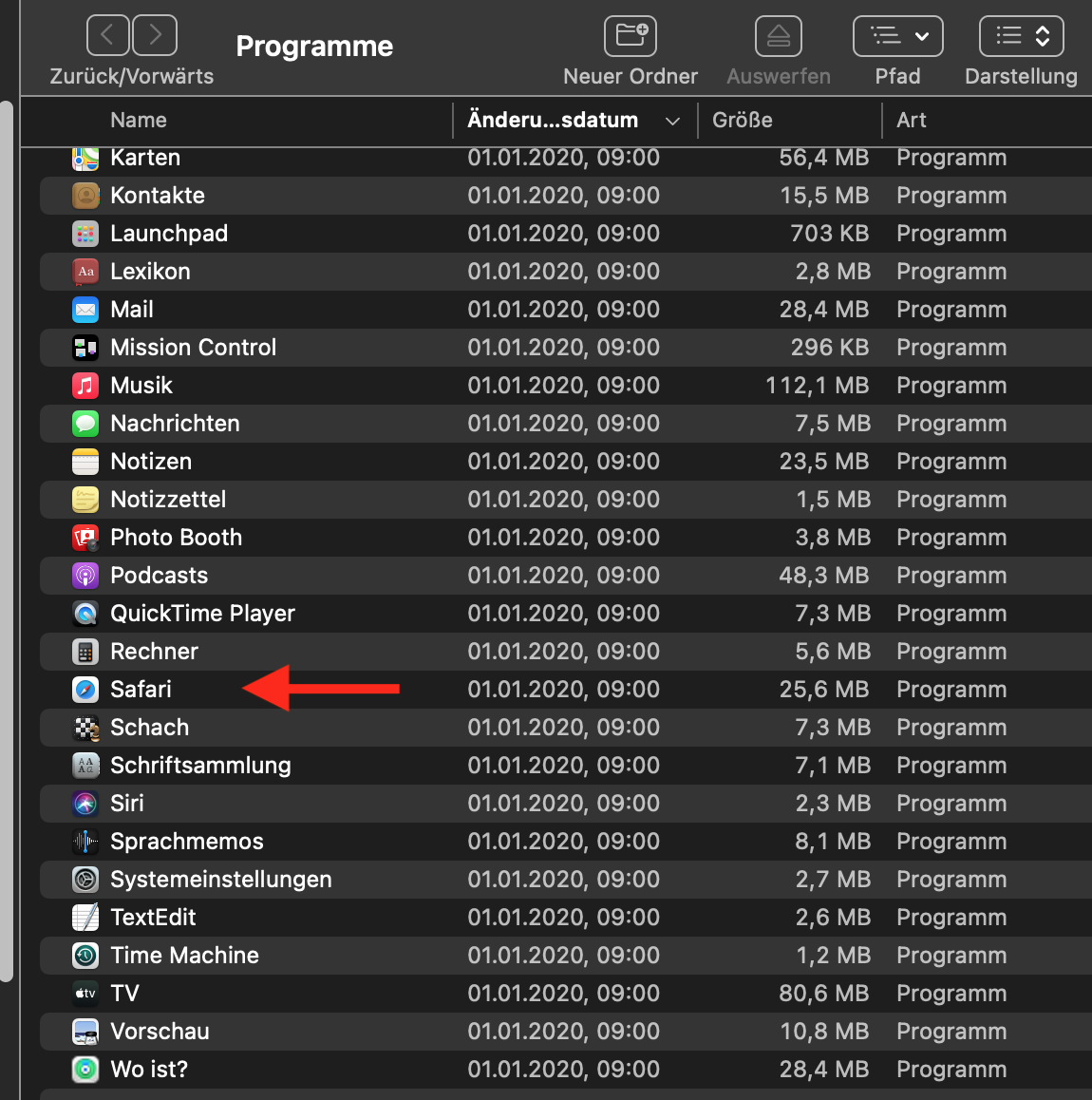Select the Notizzettel app icon
Screen dimensions: 1092x1100
coord(85,500)
